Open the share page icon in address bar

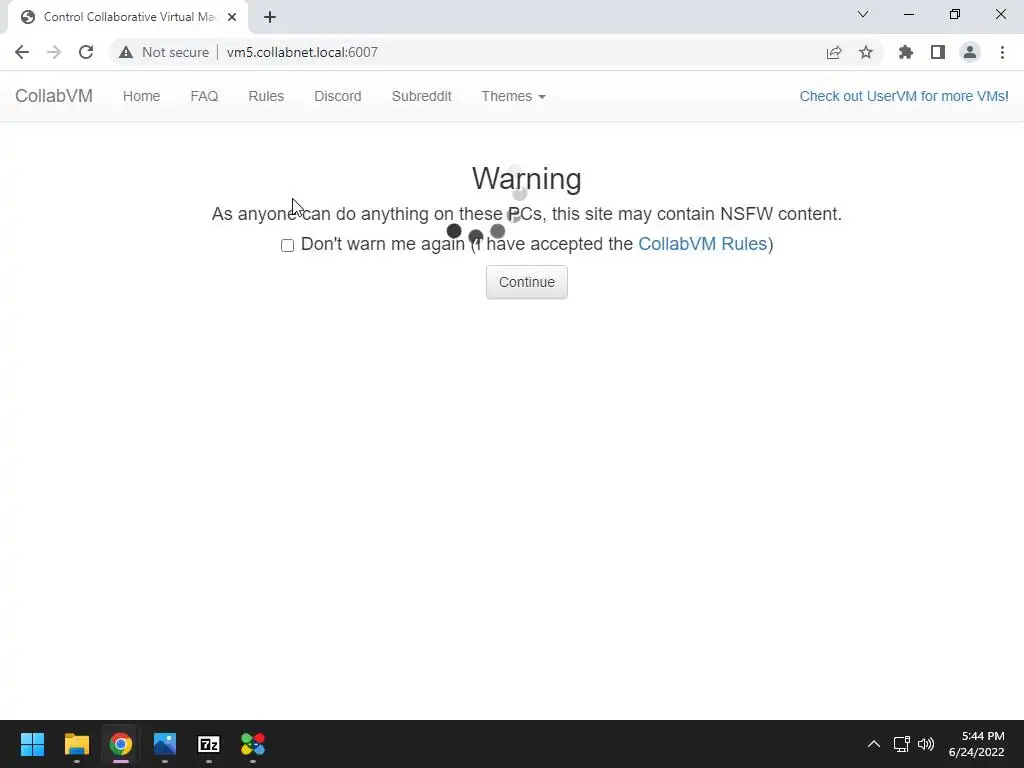pos(834,52)
